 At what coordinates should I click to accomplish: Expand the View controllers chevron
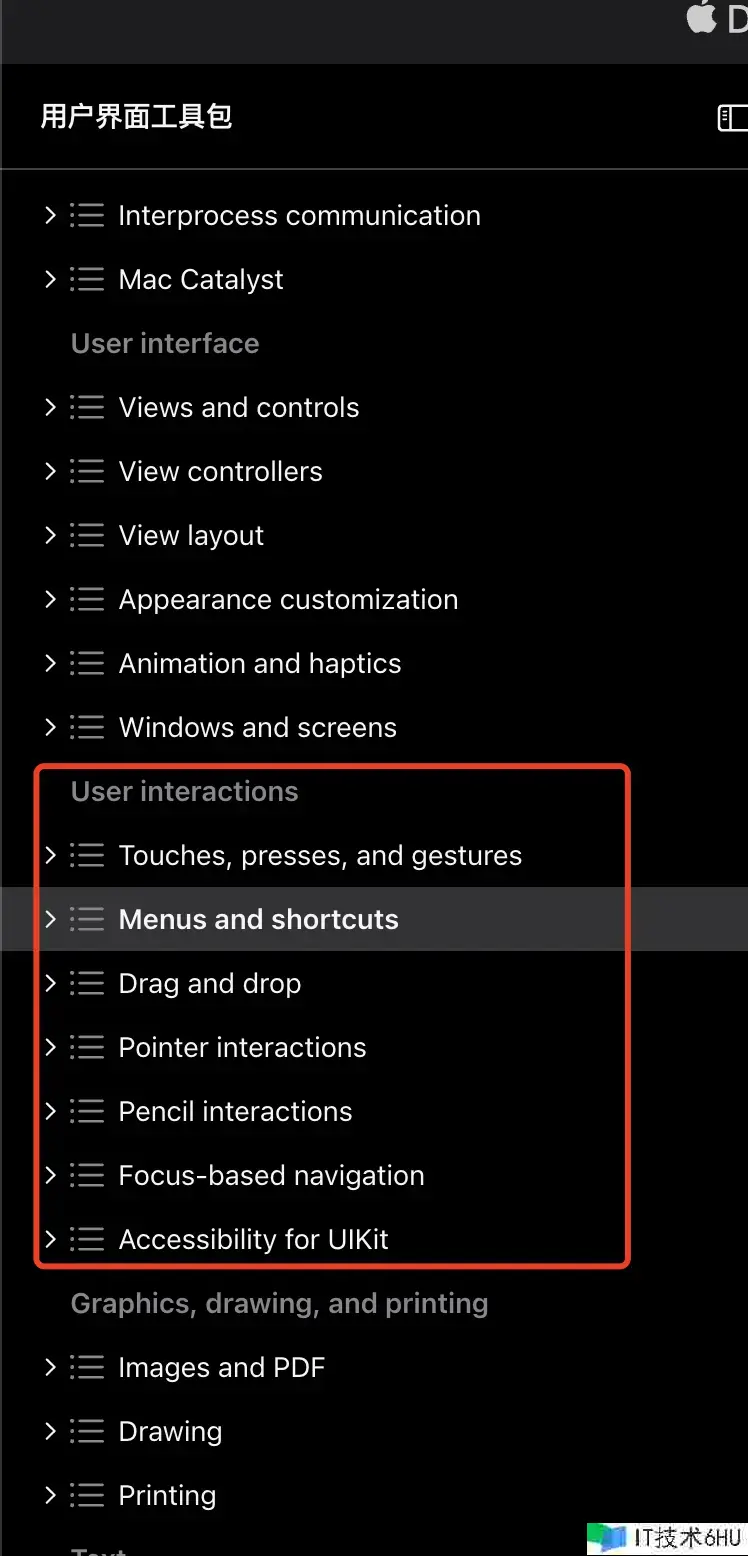click(x=50, y=471)
